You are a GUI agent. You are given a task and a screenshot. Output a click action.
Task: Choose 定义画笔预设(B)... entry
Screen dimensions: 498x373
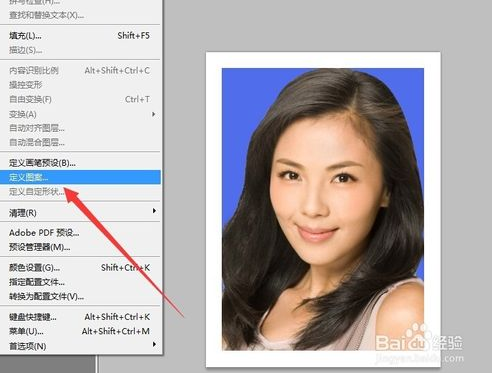(x=80, y=163)
